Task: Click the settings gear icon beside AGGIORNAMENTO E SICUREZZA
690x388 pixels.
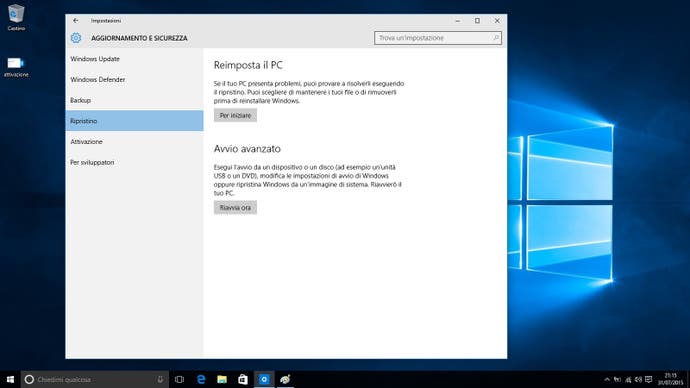Action: point(76,38)
